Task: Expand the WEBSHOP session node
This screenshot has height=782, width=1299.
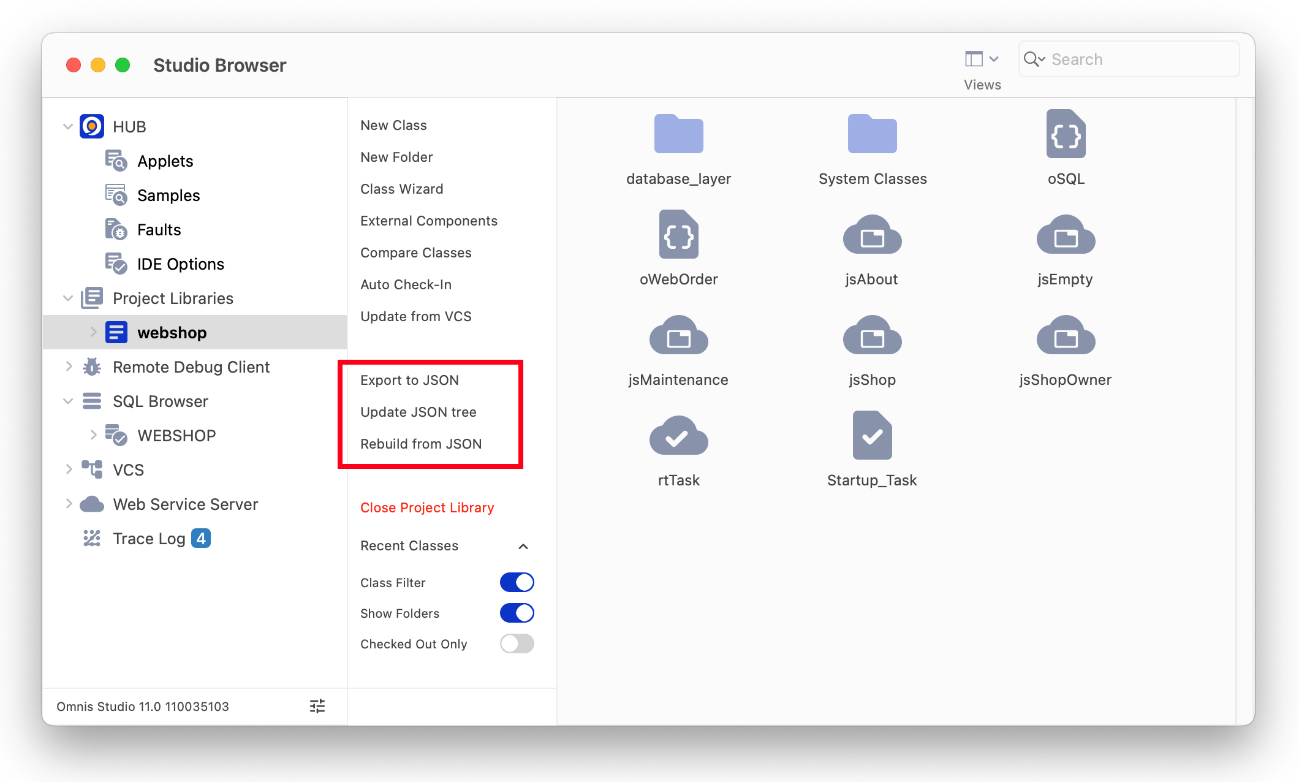Action: coord(93,435)
